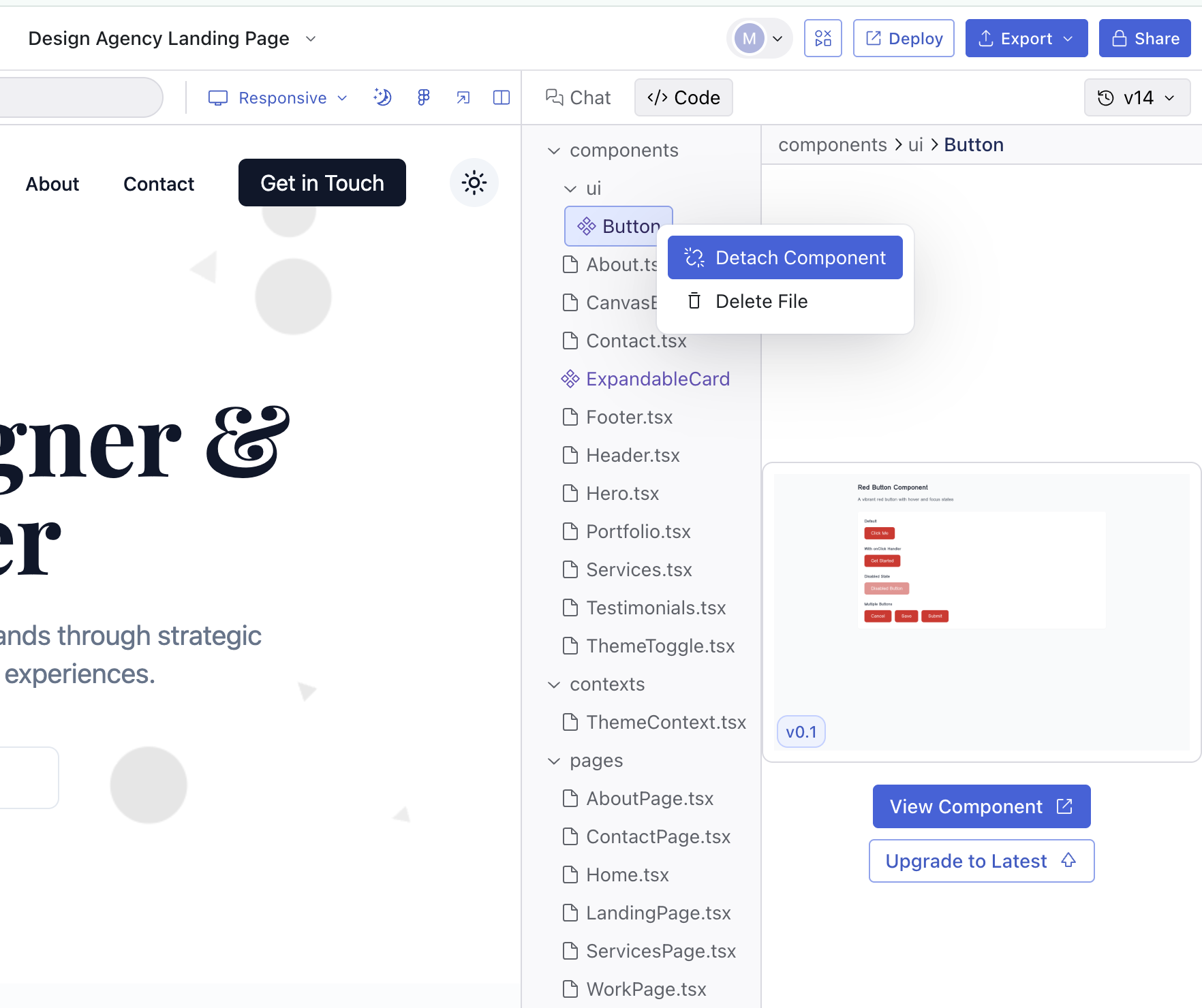
Task: Open the user avatar M menu
Action: [759, 38]
